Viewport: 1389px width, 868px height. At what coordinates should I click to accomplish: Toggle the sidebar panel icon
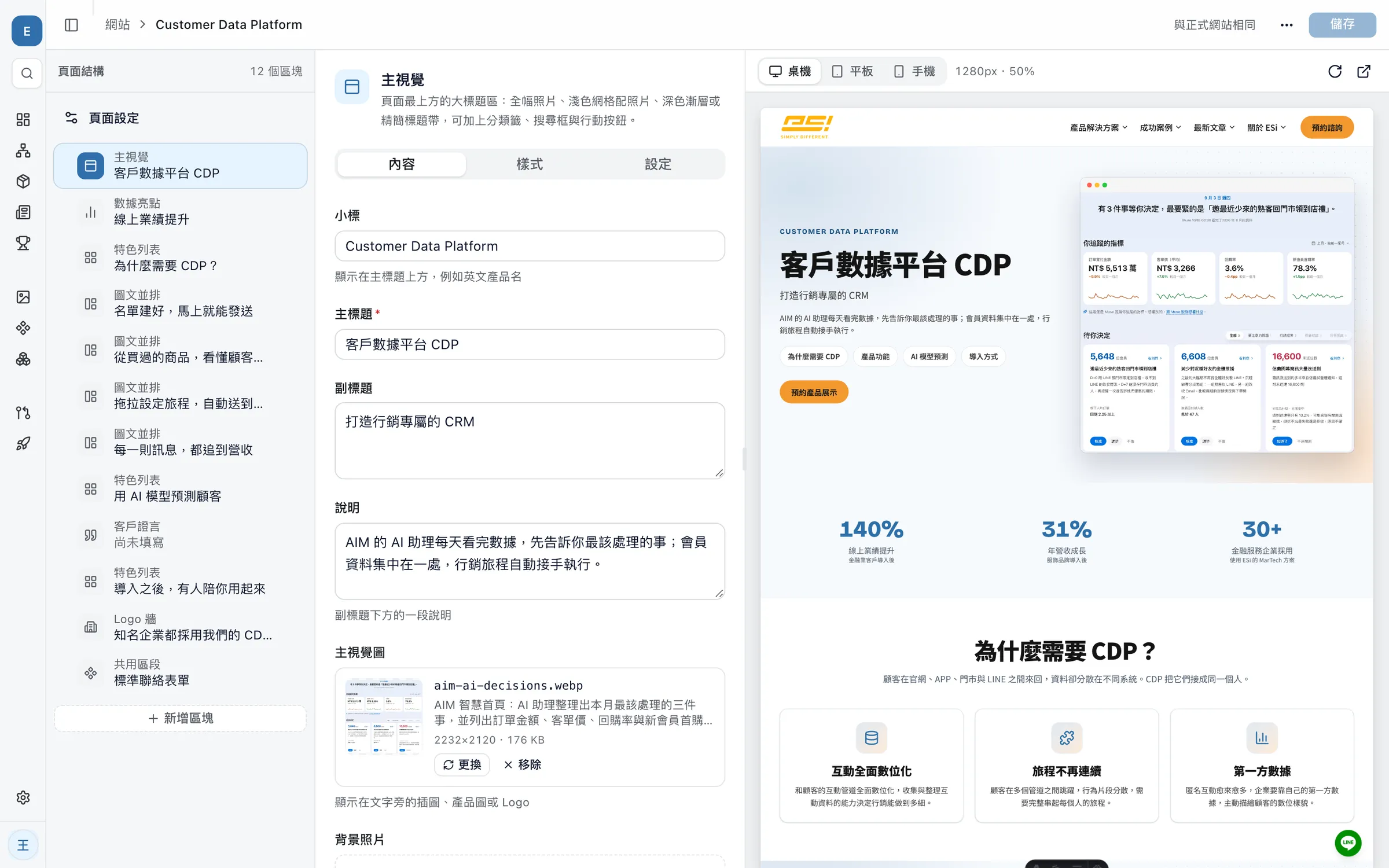pos(71,25)
